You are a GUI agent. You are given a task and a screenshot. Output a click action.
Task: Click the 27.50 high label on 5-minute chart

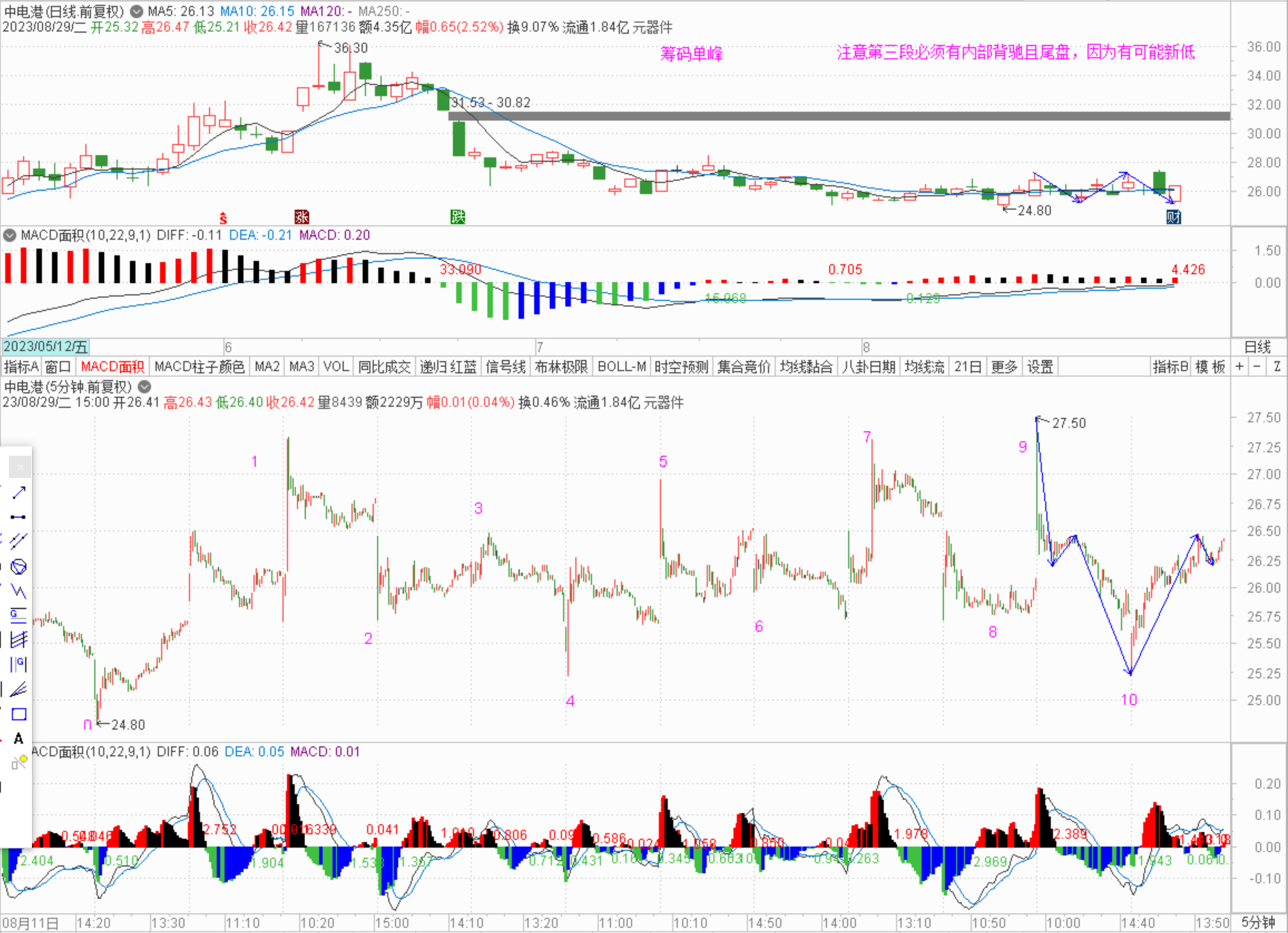(x=1069, y=423)
